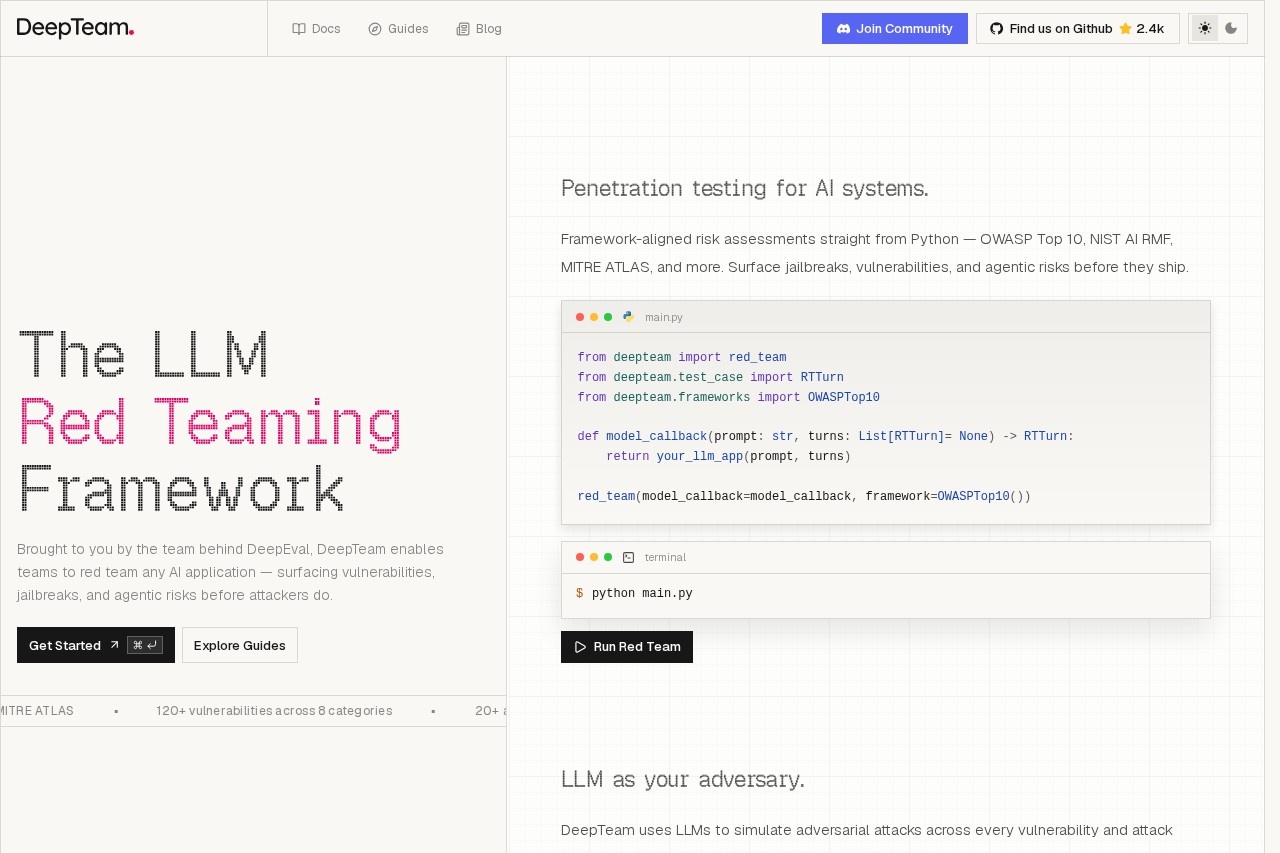The height and width of the screenshot is (853, 1280).
Task: Click the "The LLM" headline line
Action: (x=144, y=354)
